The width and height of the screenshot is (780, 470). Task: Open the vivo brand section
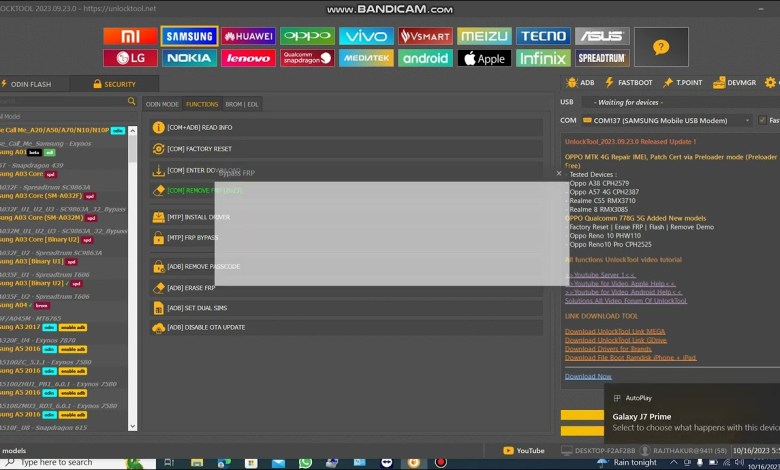coord(366,36)
